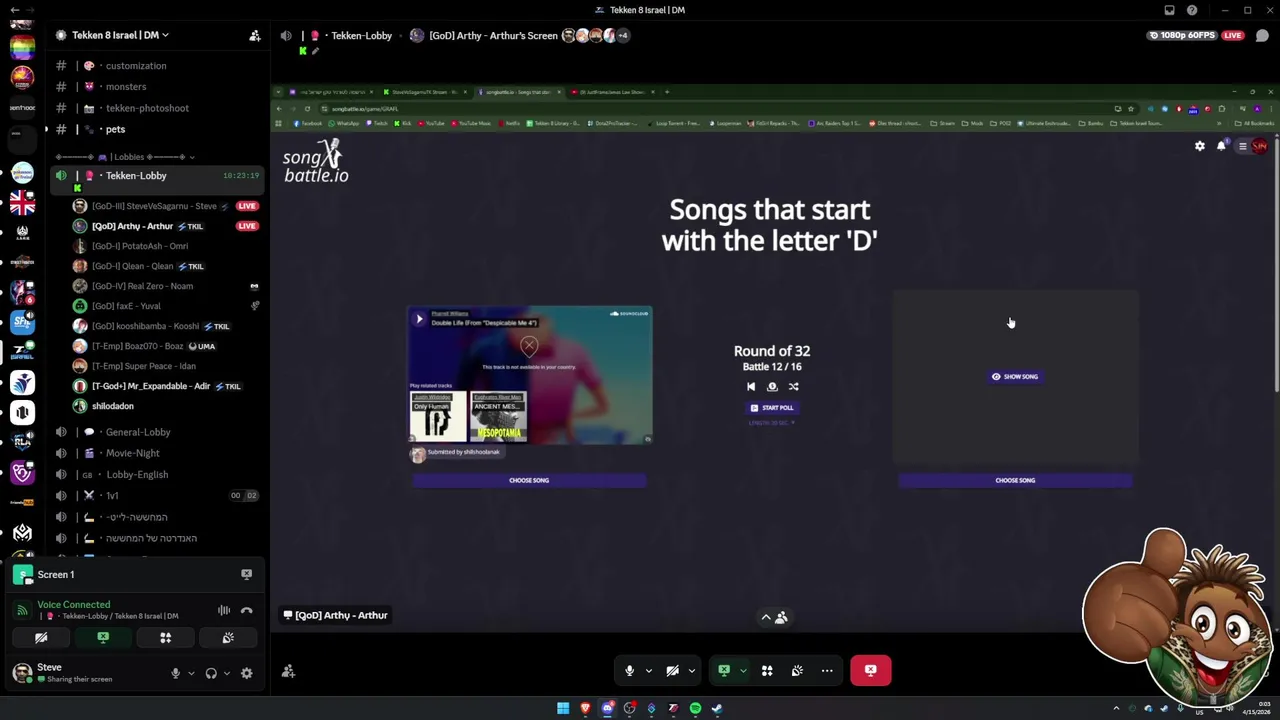Image resolution: width=1280 pixels, height=720 pixels.
Task: Disconnect from voice with hang-up icon
Action: tap(246, 610)
